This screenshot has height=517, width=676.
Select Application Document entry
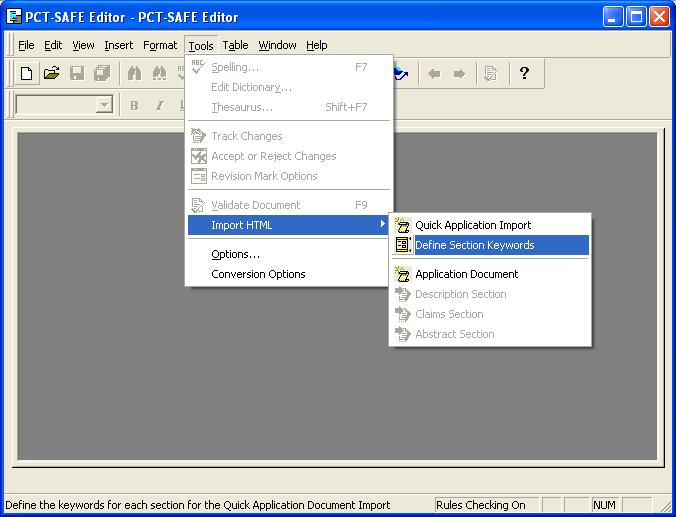(491, 274)
